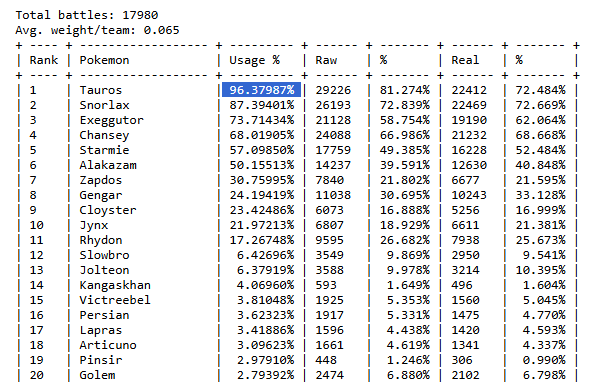
Task: Click Chansey's usage value 68.01905%
Action: [x=262, y=135]
